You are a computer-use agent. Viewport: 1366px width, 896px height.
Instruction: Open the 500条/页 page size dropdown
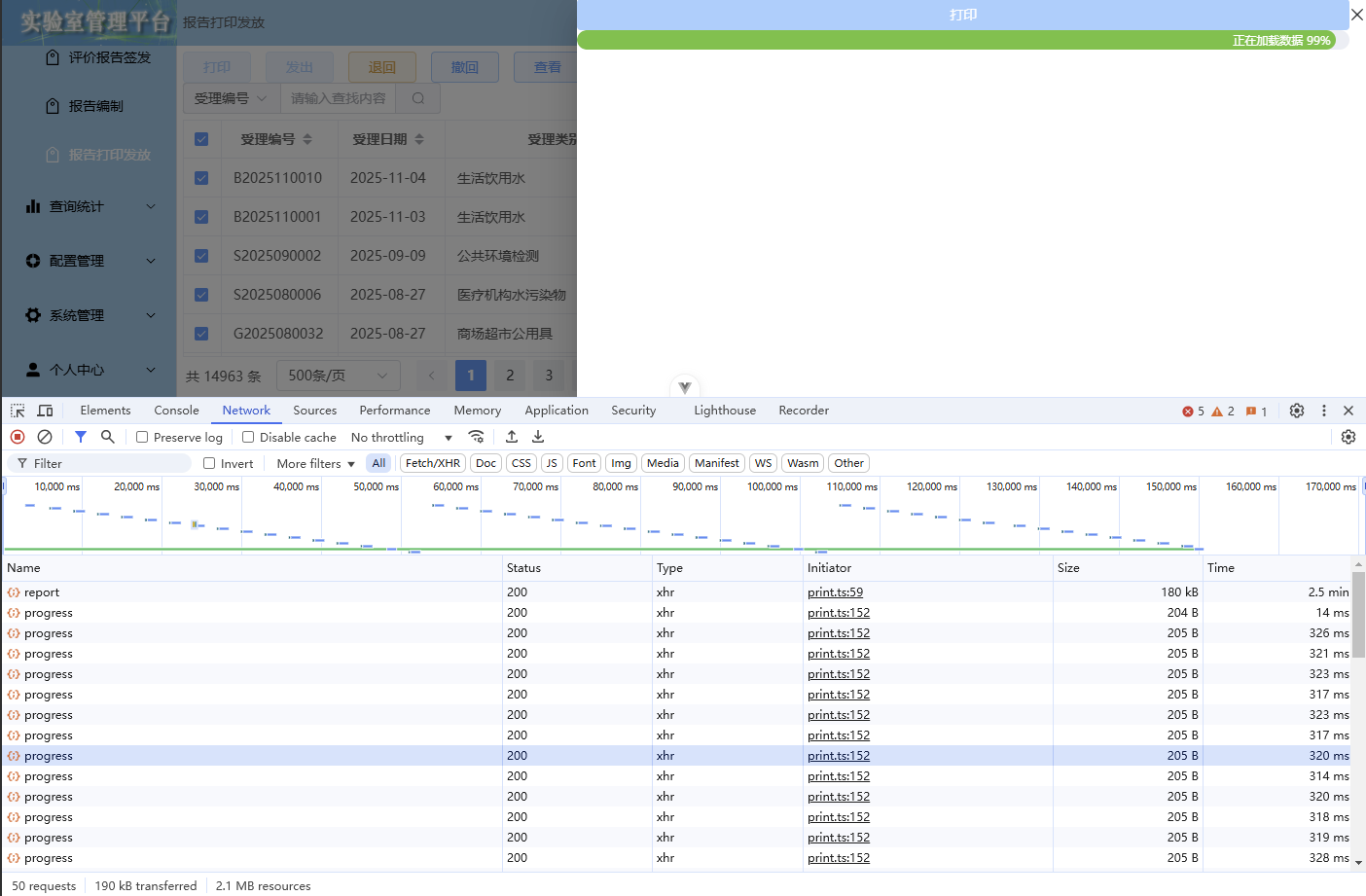pyautogui.click(x=338, y=375)
